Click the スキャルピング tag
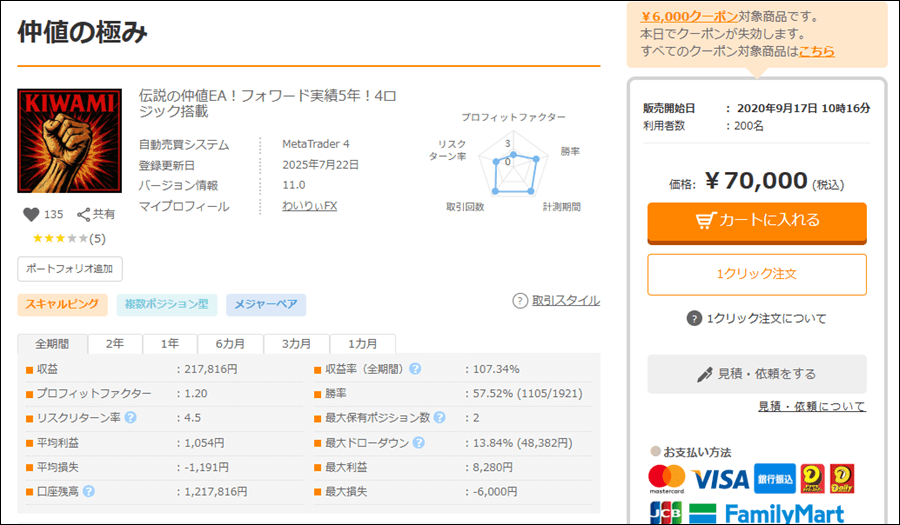This screenshot has width=900, height=525. [62, 304]
